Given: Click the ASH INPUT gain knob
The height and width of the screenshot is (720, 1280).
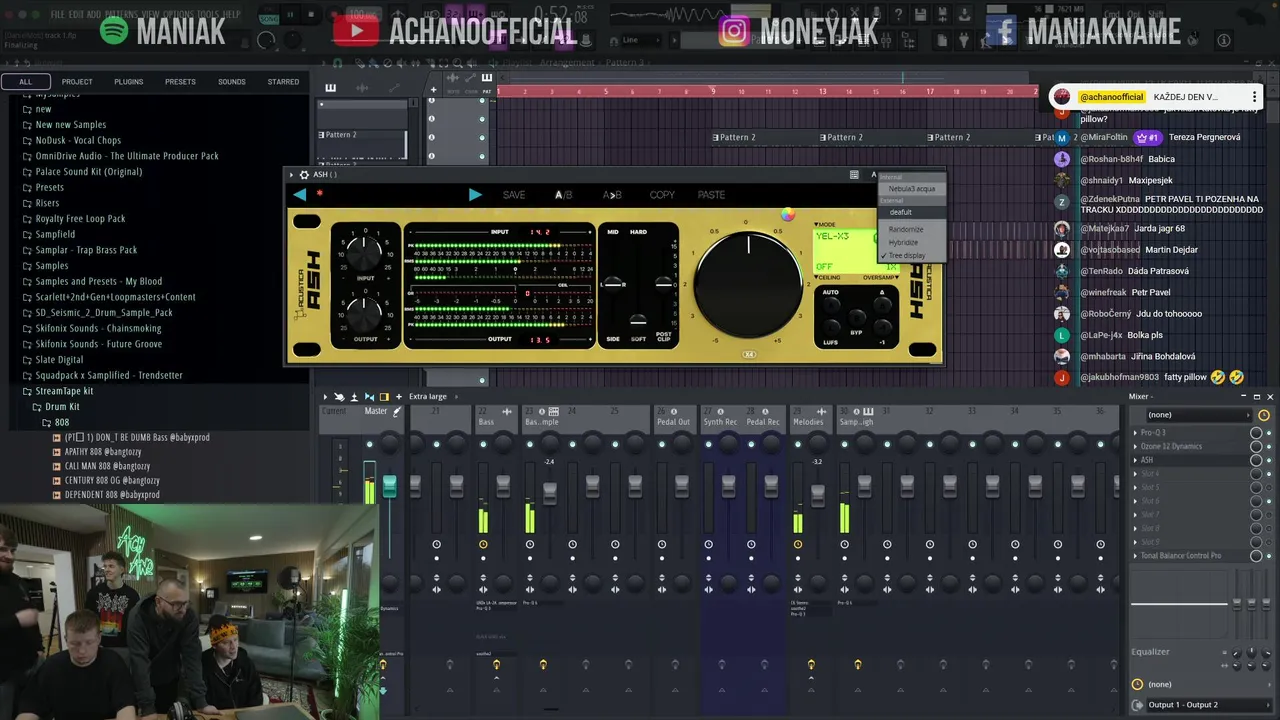Looking at the screenshot, I should click(x=364, y=251).
